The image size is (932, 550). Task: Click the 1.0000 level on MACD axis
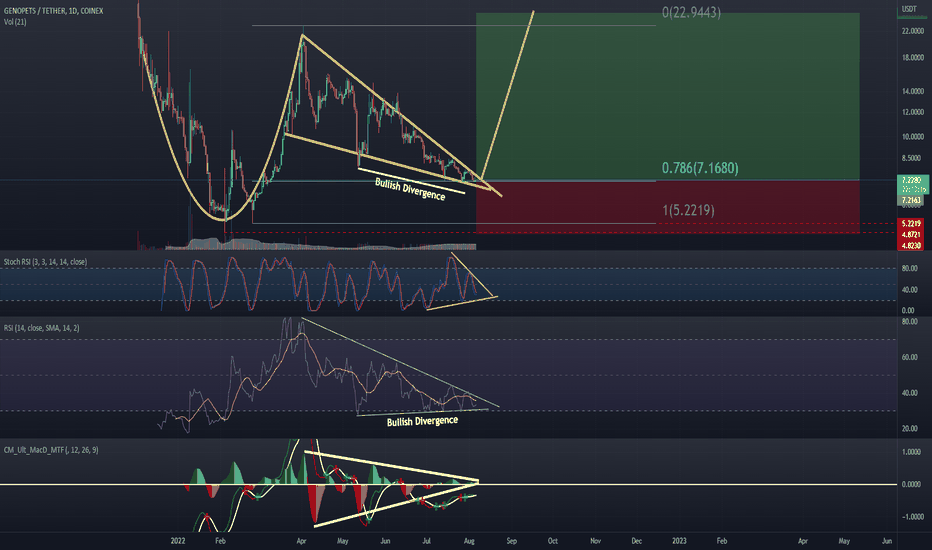click(912, 452)
